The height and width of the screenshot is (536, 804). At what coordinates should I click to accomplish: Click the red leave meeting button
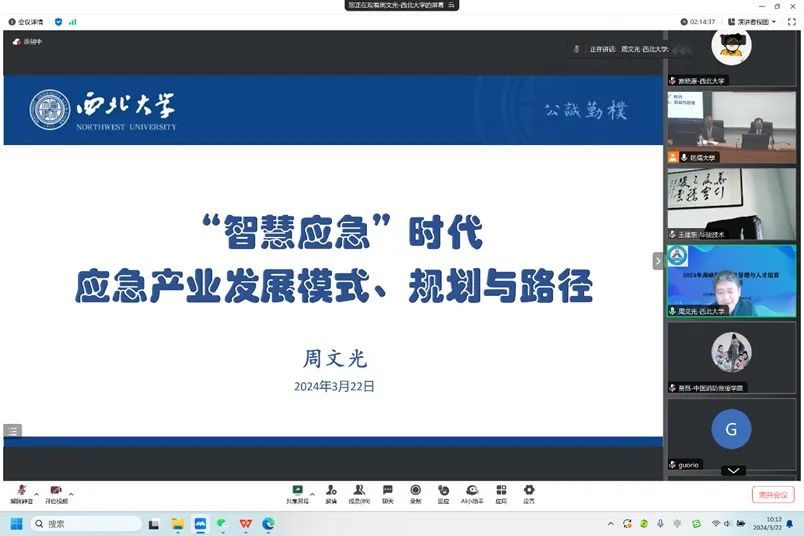772,494
